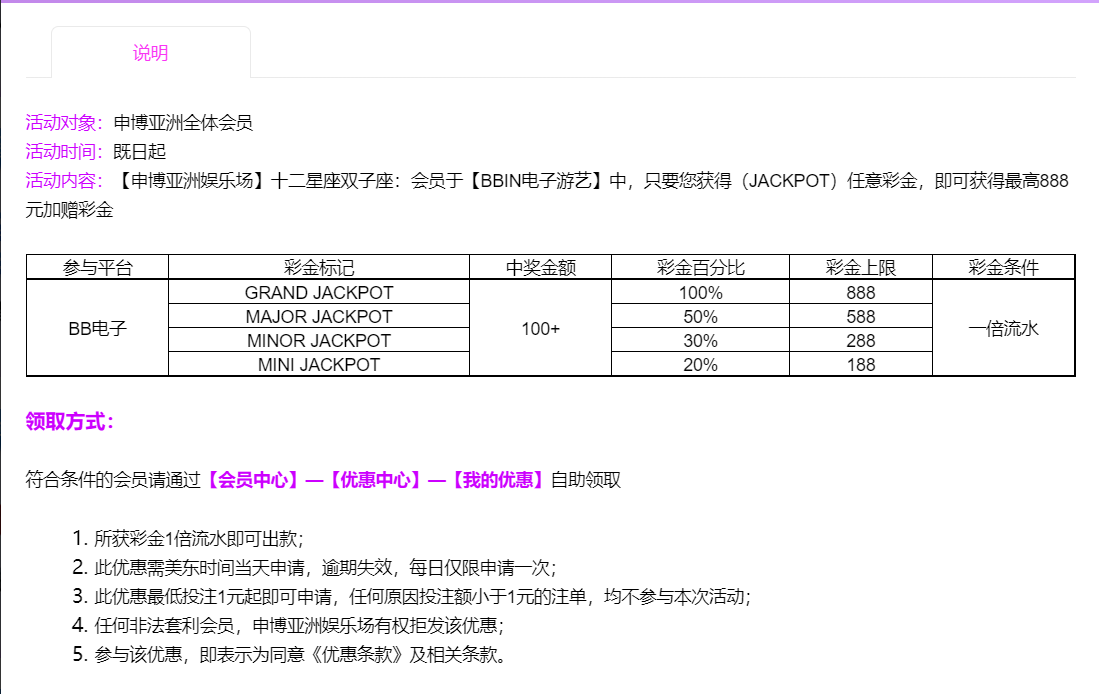1099x694 pixels.
Task: Click the 彩金标记 column header
Action: [x=319, y=268]
